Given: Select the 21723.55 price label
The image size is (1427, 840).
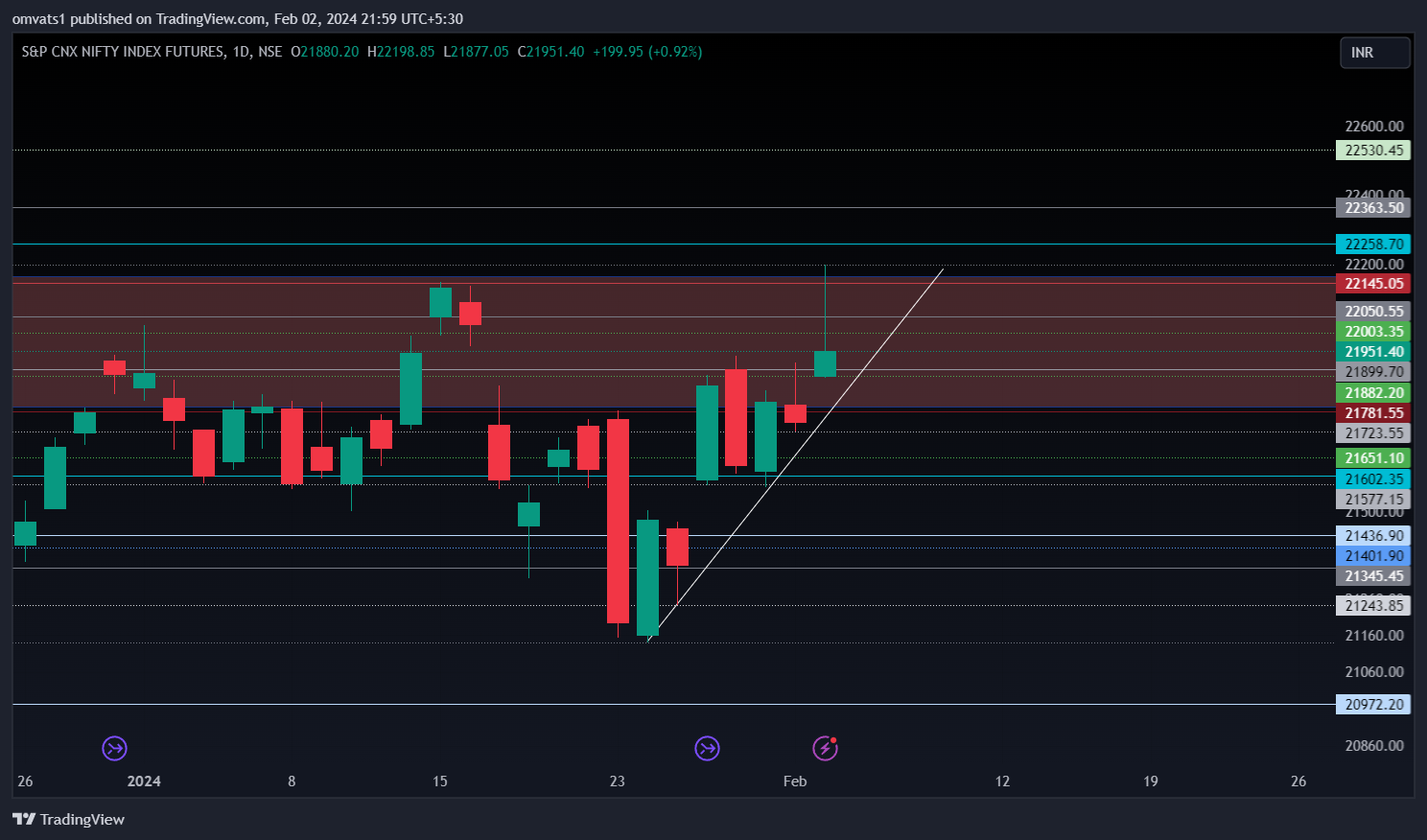Looking at the screenshot, I should click(x=1373, y=433).
